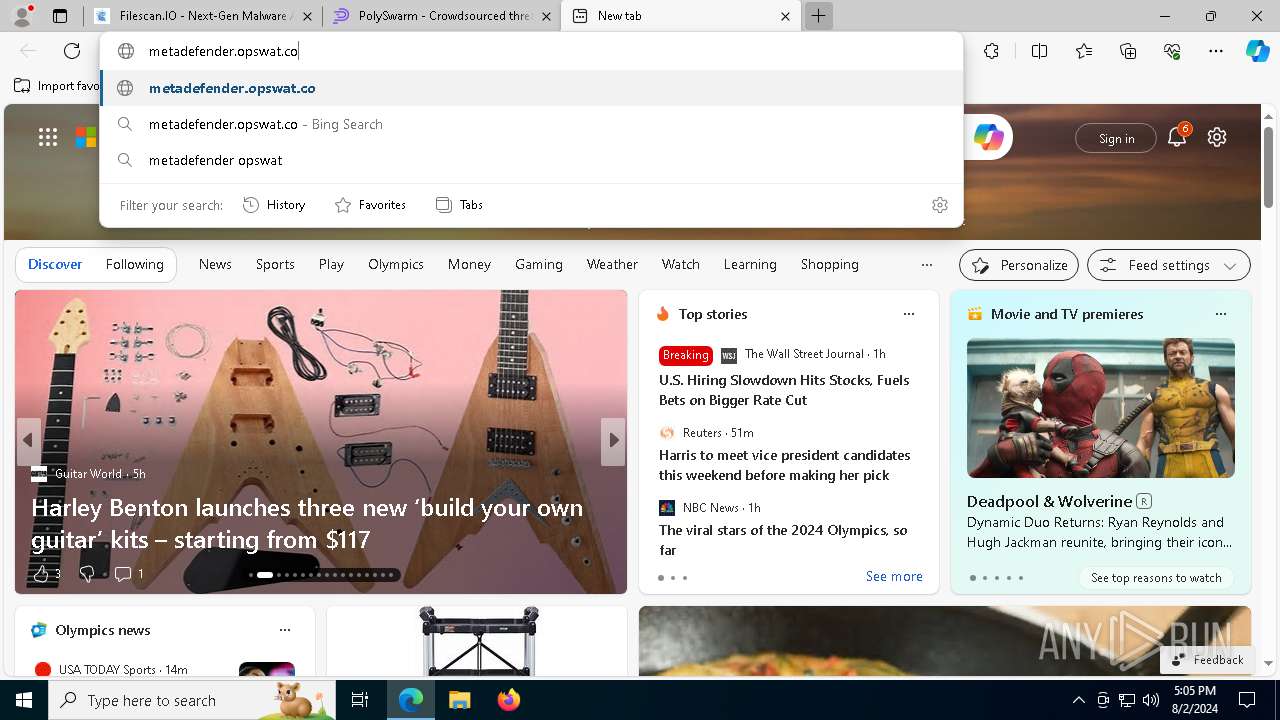Open Olympics news card options
This screenshot has width=1280, height=720.
pyautogui.click(x=285, y=630)
